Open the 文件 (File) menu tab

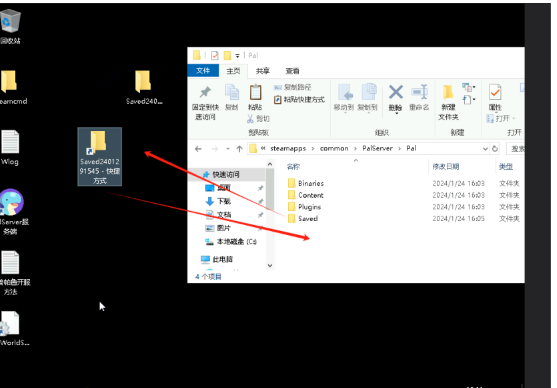[203, 71]
